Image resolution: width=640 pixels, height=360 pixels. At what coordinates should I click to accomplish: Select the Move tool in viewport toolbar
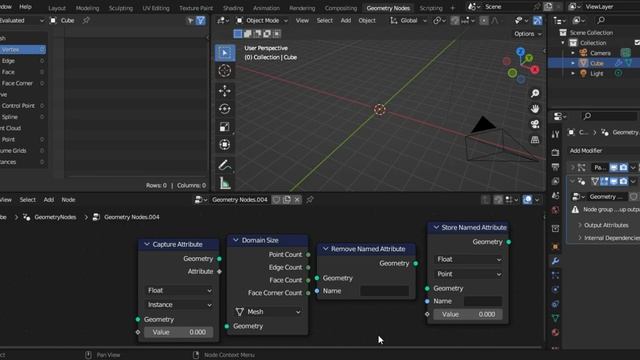224,91
